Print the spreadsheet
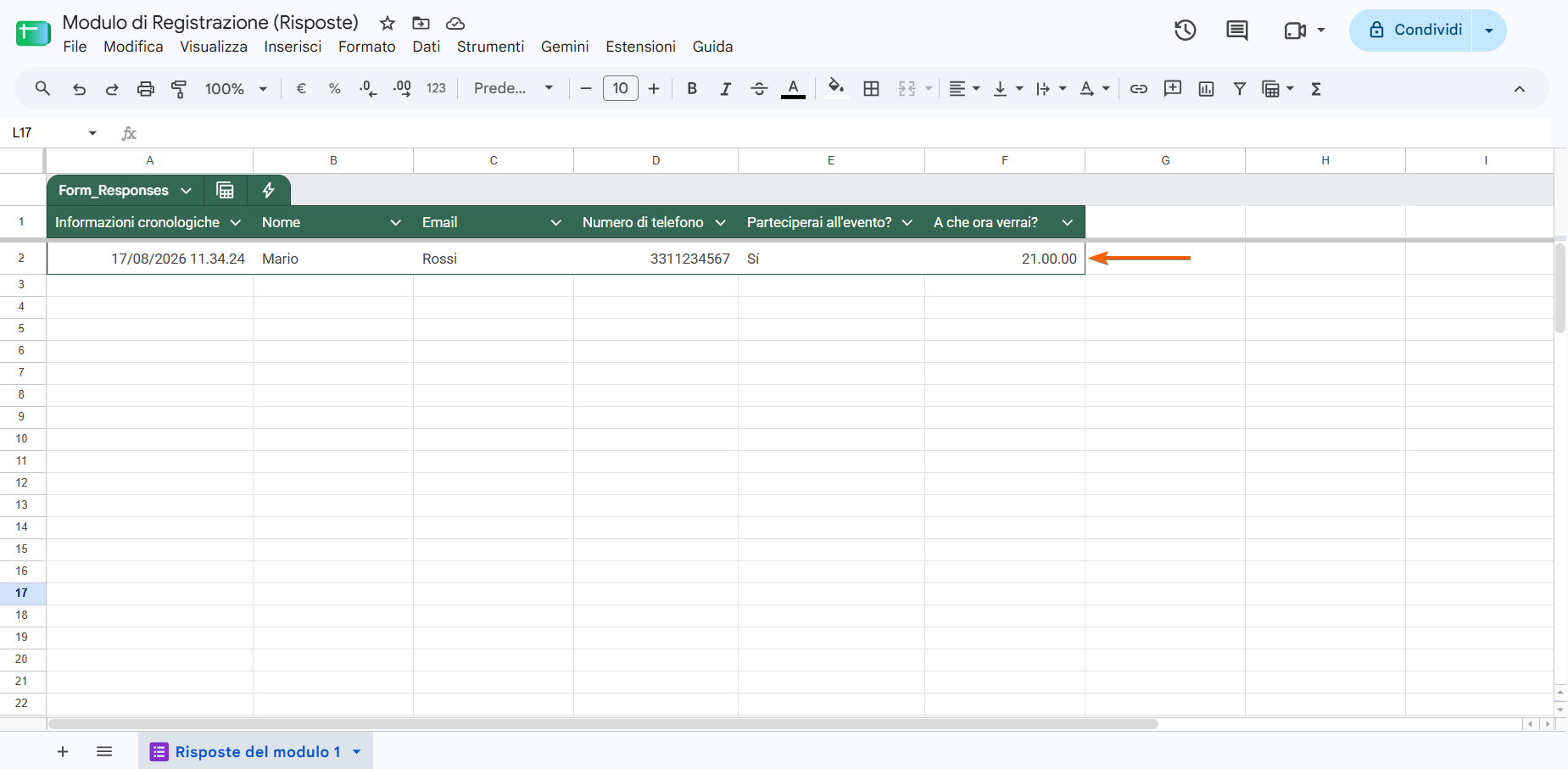Image resolution: width=1568 pixels, height=769 pixels. pos(146,88)
